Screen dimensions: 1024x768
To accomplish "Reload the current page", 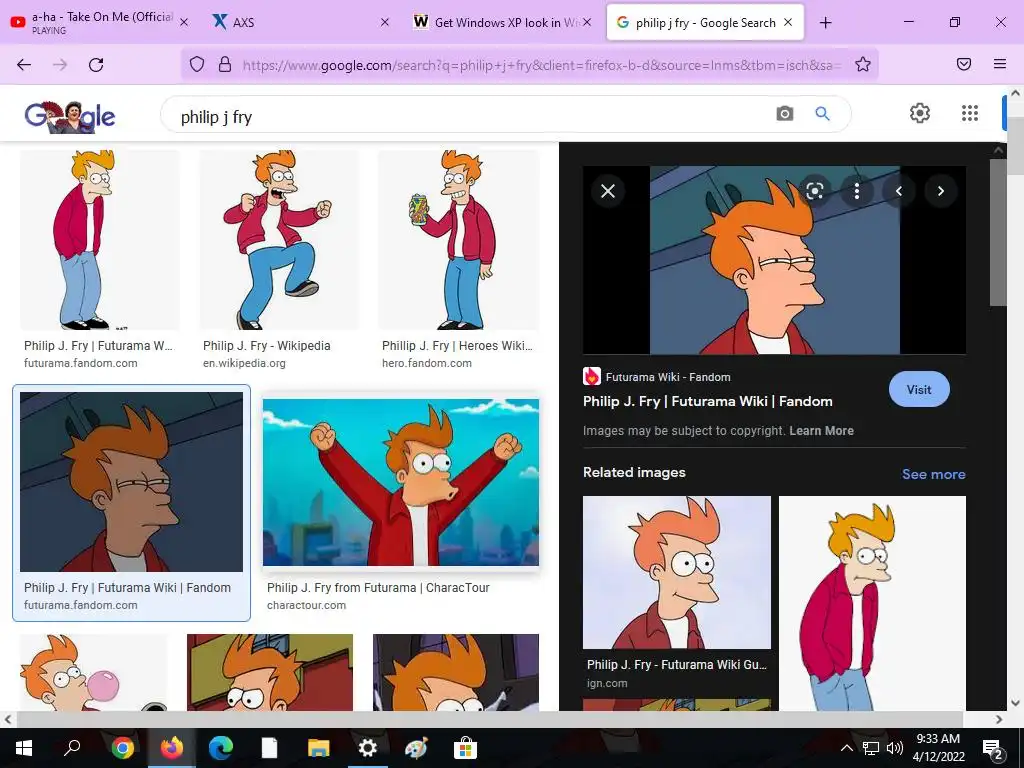I will pyautogui.click(x=96, y=64).
